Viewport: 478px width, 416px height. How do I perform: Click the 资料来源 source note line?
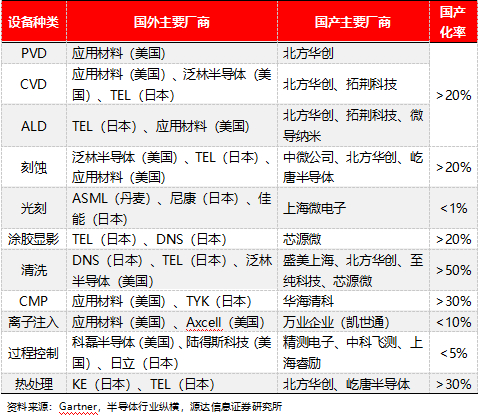144,406
